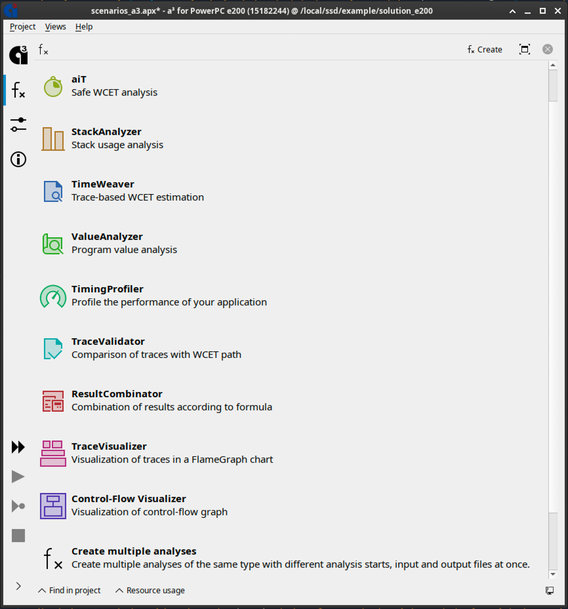568x609 pixels.
Task: Click the play-with-record analysis icon
Action: (x=18, y=506)
